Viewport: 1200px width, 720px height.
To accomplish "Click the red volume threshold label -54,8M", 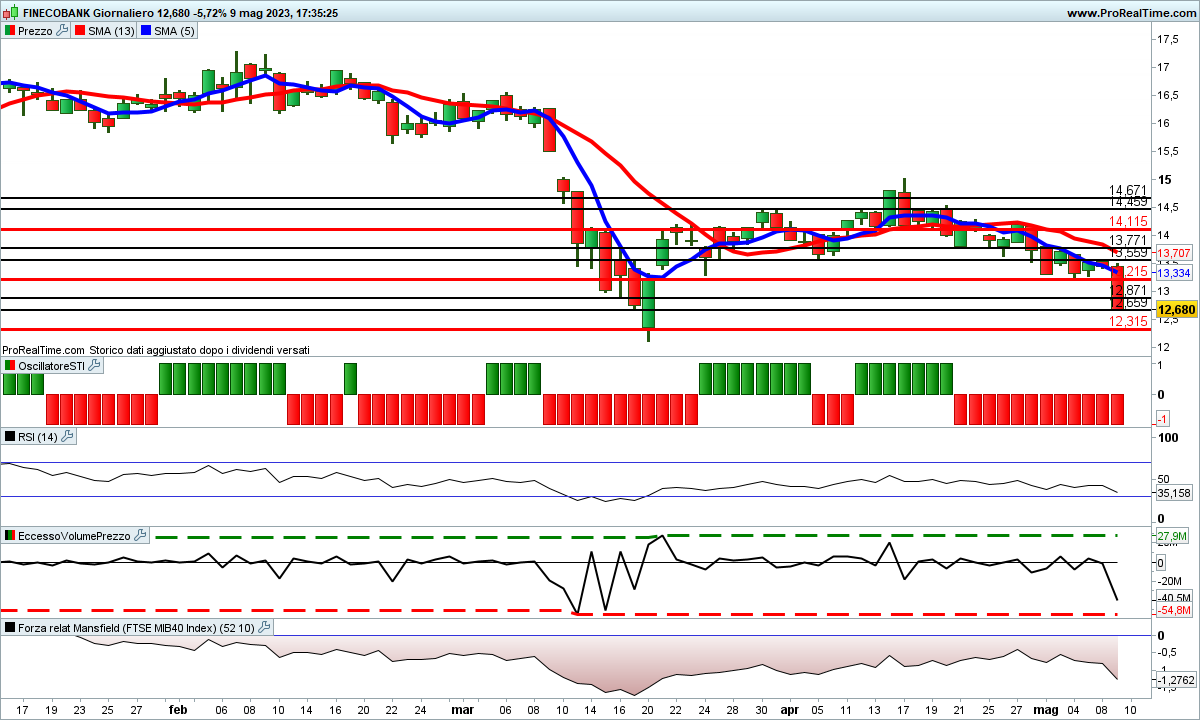I will click(1174, 610).
